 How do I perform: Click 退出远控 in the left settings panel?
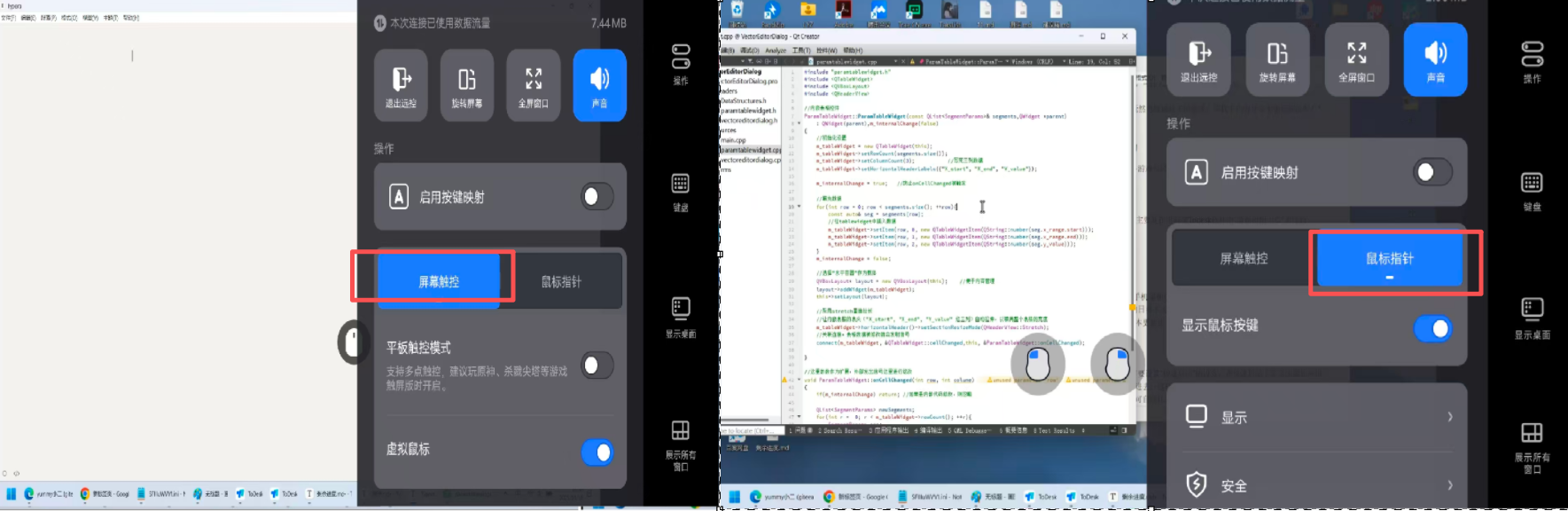[401, 85]
